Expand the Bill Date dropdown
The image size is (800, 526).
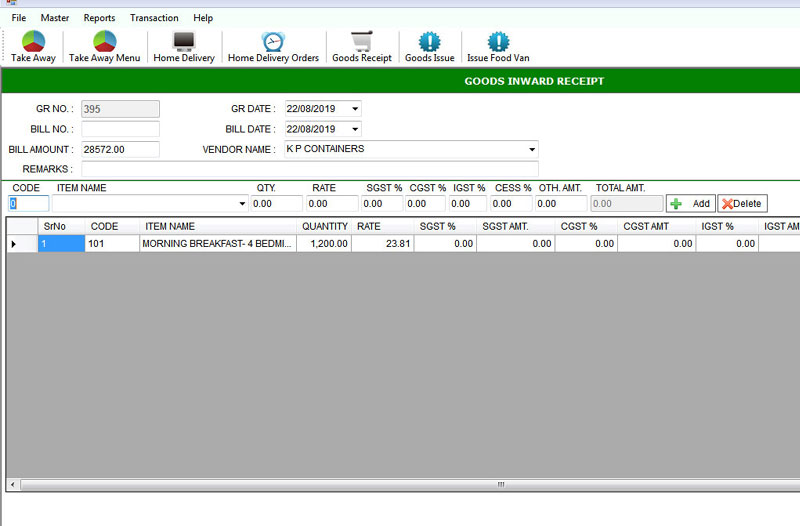(x=355, y=129)
